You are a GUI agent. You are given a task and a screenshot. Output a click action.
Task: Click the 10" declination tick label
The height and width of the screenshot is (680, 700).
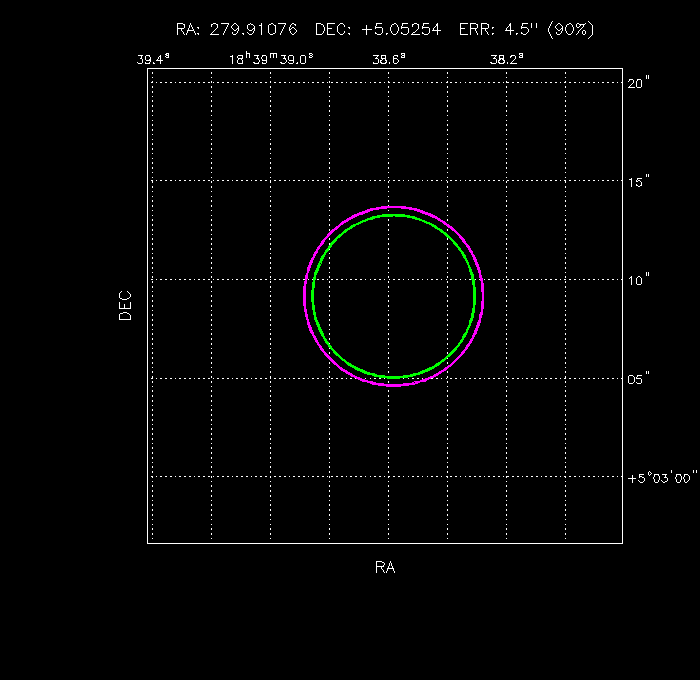[640, 280]
